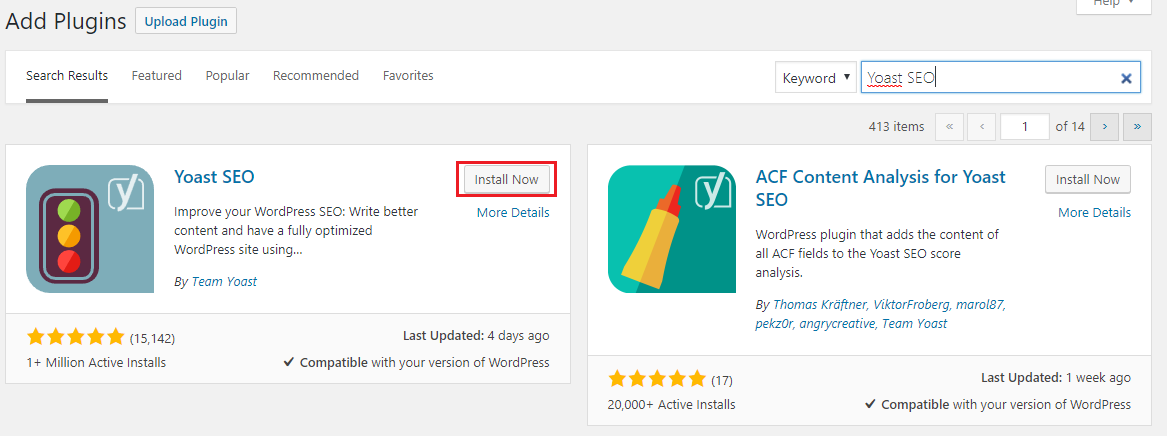This screenshot has height=436, width=1167.
Task: Open the Keyword search type dropdown
Action: (x=816, y=77)
